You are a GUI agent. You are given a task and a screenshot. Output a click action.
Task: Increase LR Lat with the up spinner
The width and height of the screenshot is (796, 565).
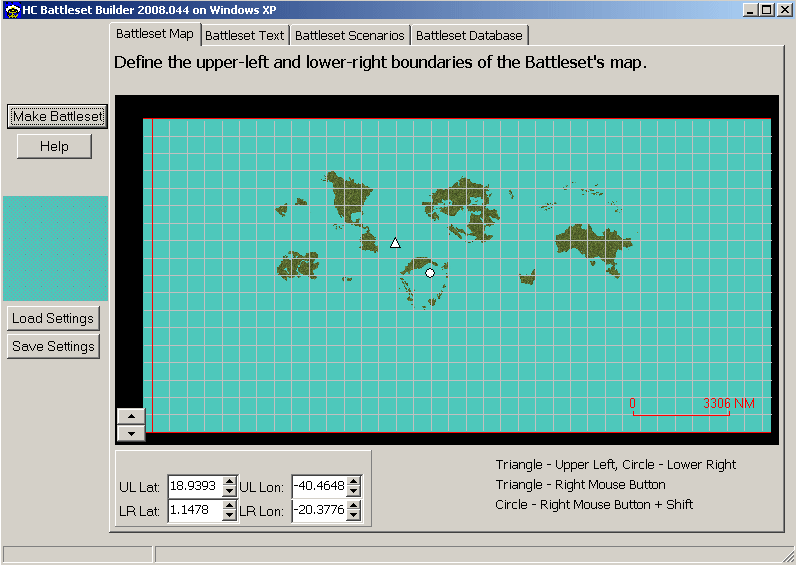tap(230, 506)
